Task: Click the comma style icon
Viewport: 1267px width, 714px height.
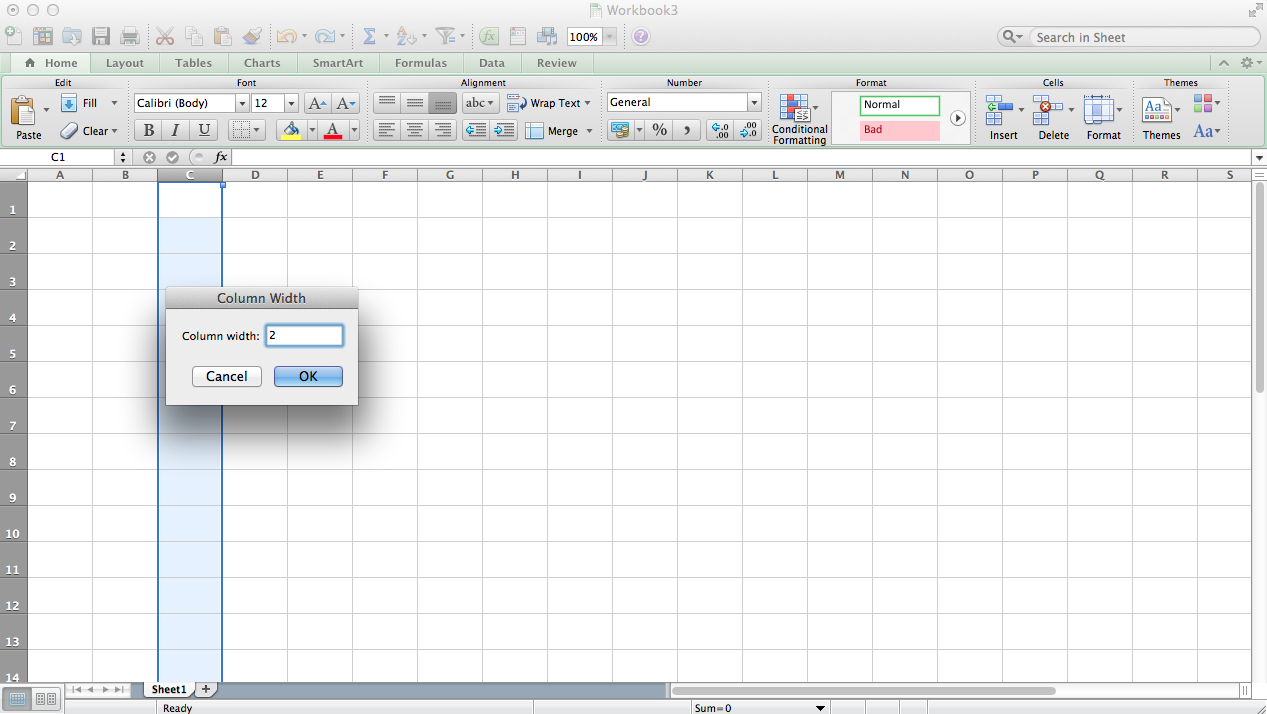Action: coord(687,130)
